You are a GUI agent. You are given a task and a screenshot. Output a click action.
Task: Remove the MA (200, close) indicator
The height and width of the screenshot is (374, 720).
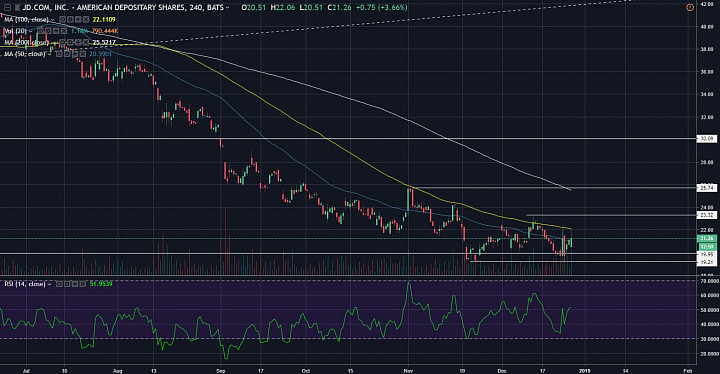(x=86, y=43)
